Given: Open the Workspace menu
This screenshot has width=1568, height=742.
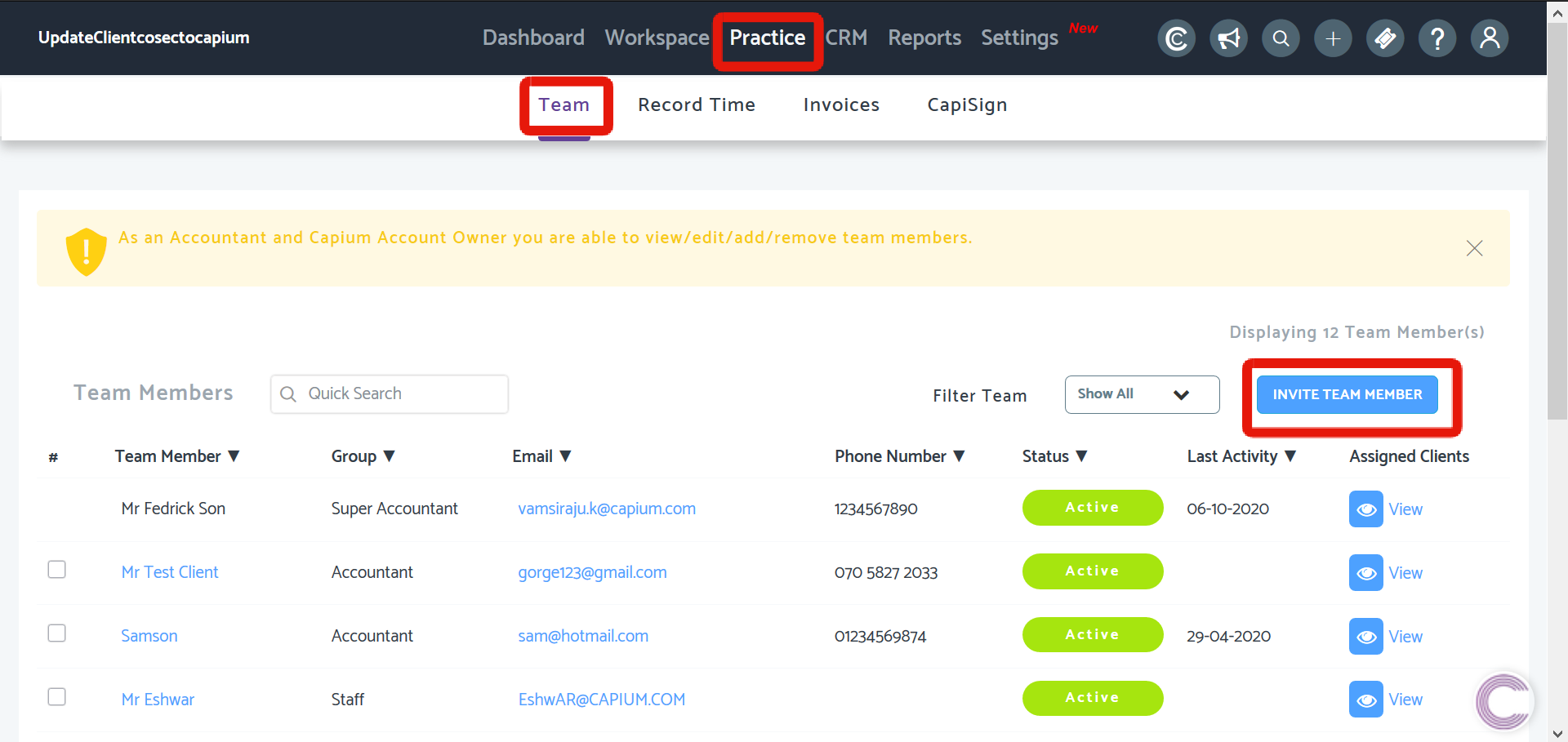Looking at the screenshot, I should pyautogui.click(x=657, y=38).
